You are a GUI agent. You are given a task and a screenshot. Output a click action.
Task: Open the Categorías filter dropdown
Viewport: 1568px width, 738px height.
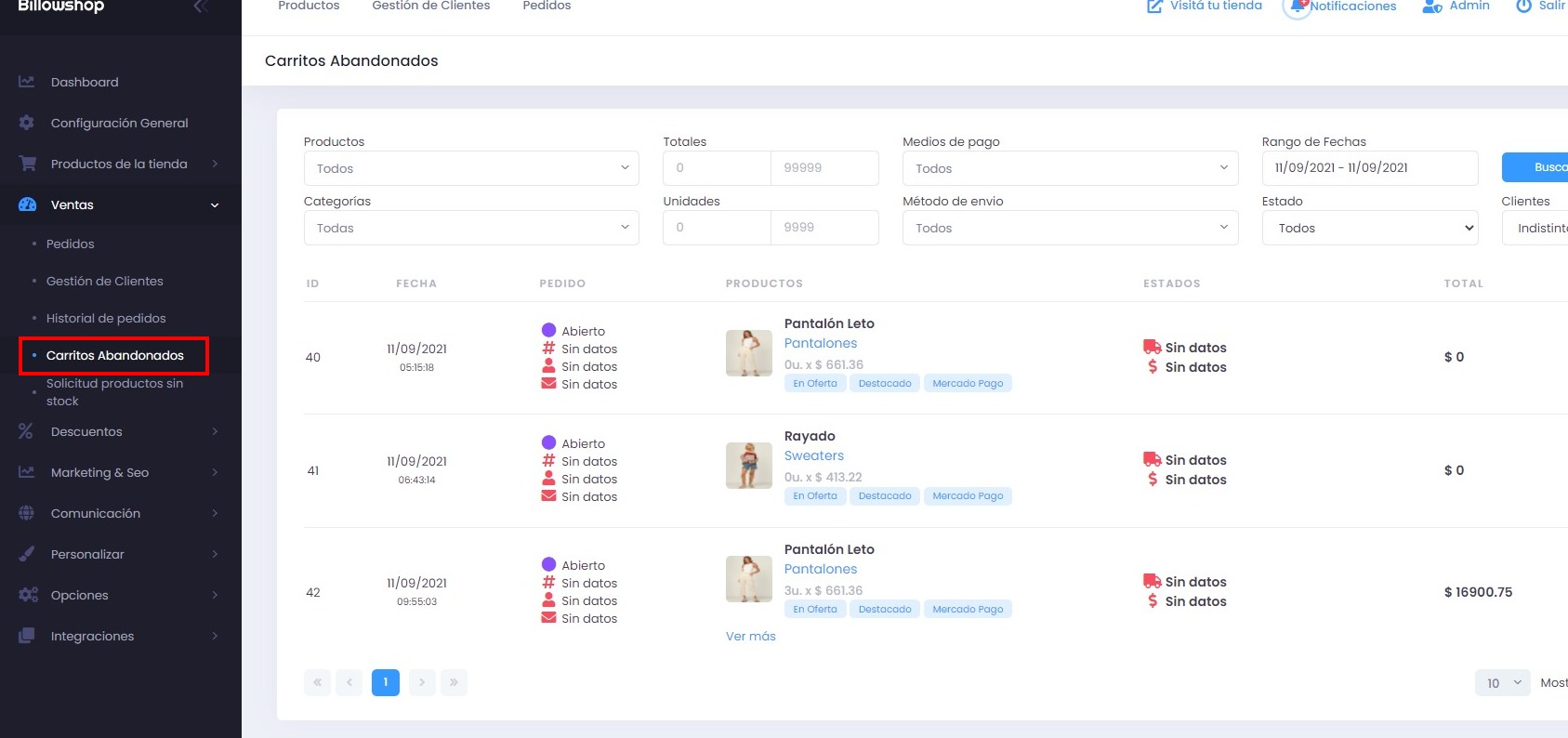coord(470,228)
